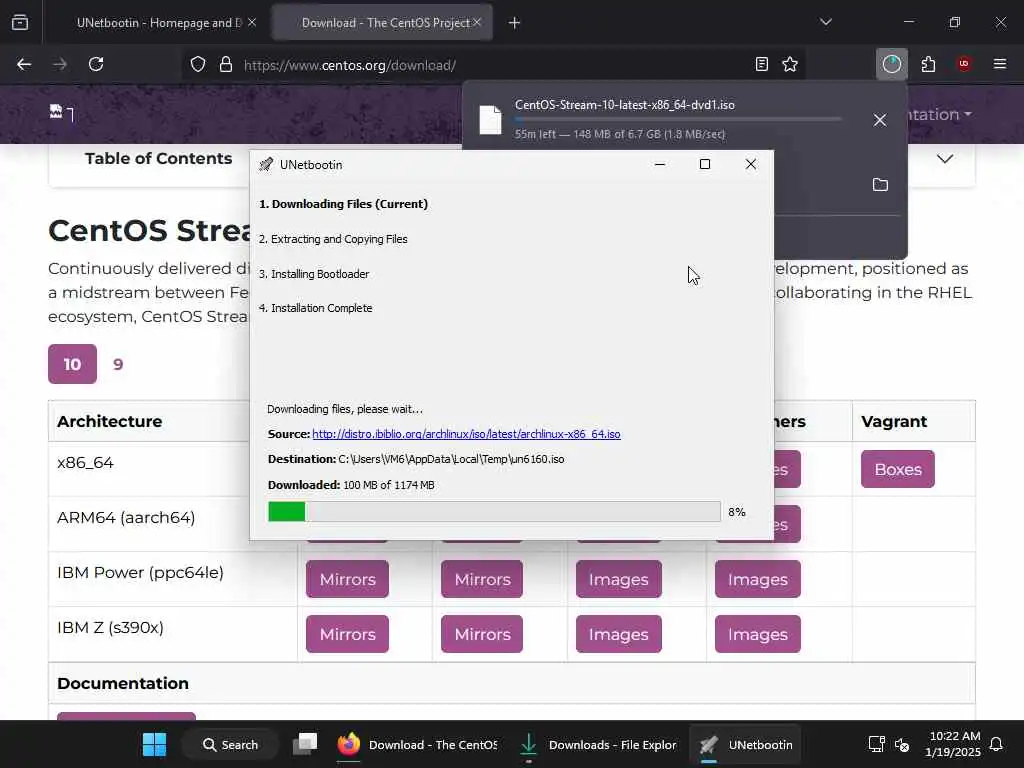Viewport: 1024px width, 768px height.
Task: Expand the Documentation navigation dropdown
Action: click(940, 114)
